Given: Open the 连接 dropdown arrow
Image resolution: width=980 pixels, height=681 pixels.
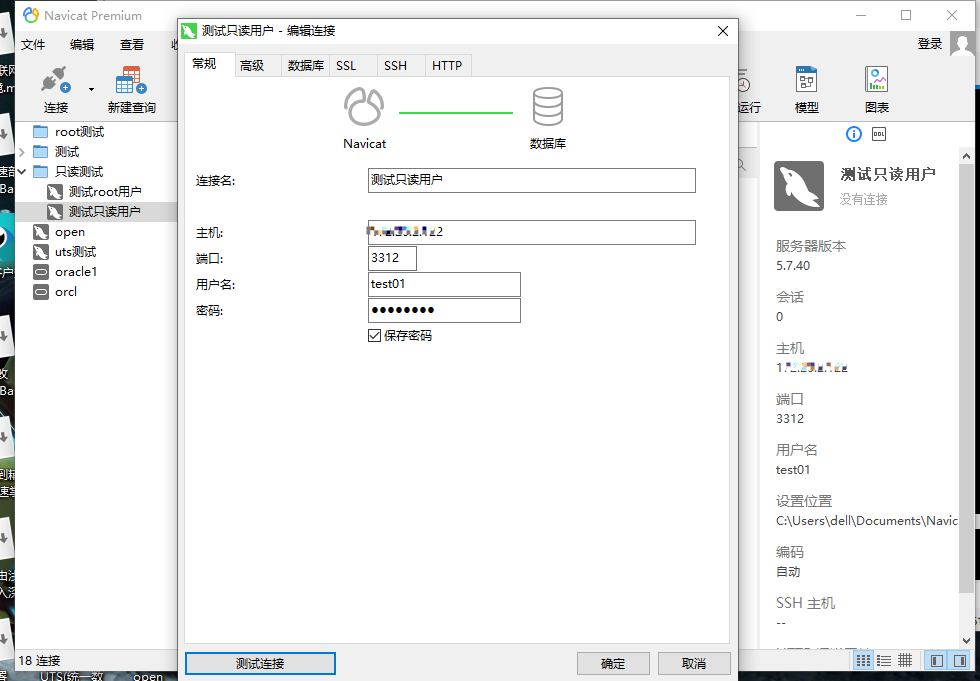Looking at the screenshot, I should 91,89.
